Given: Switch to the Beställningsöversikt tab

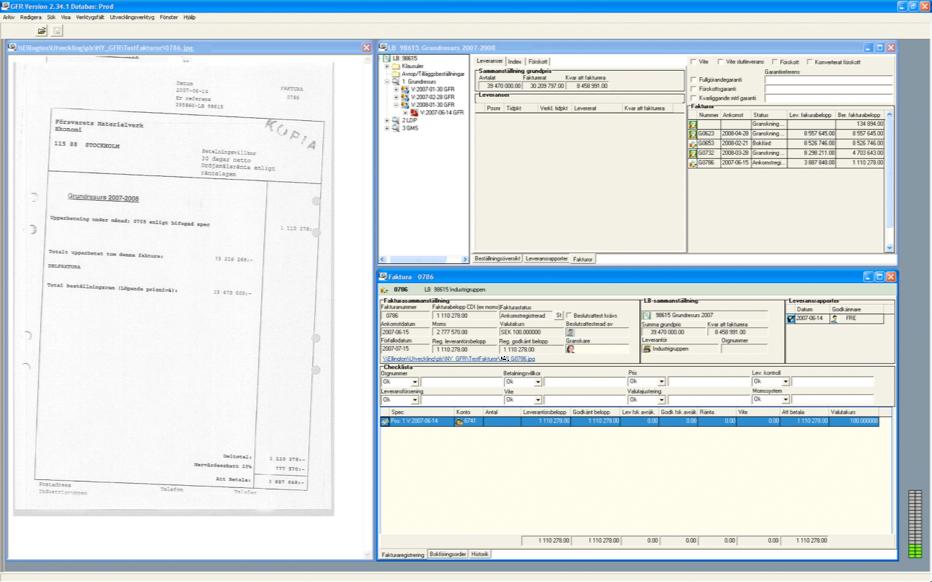Looking at the screenshot, I should [x=498, y=259].
